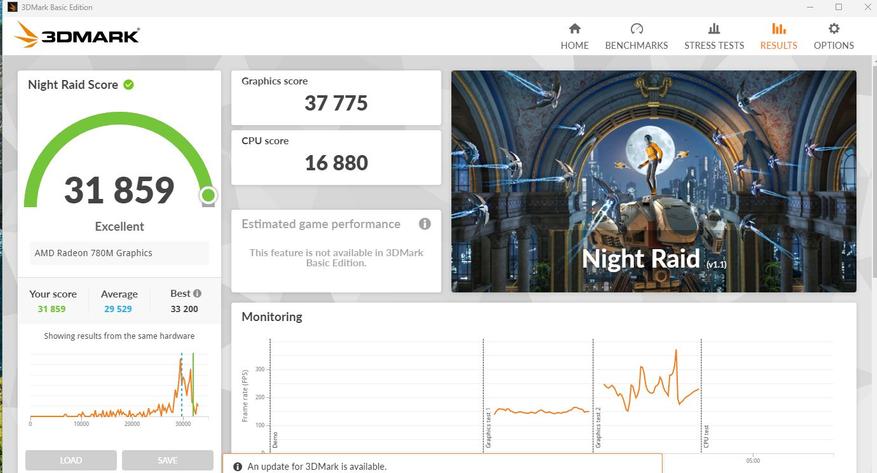
Task: Click the Demo marker in Monitoring chart
Action: [275, 440]
